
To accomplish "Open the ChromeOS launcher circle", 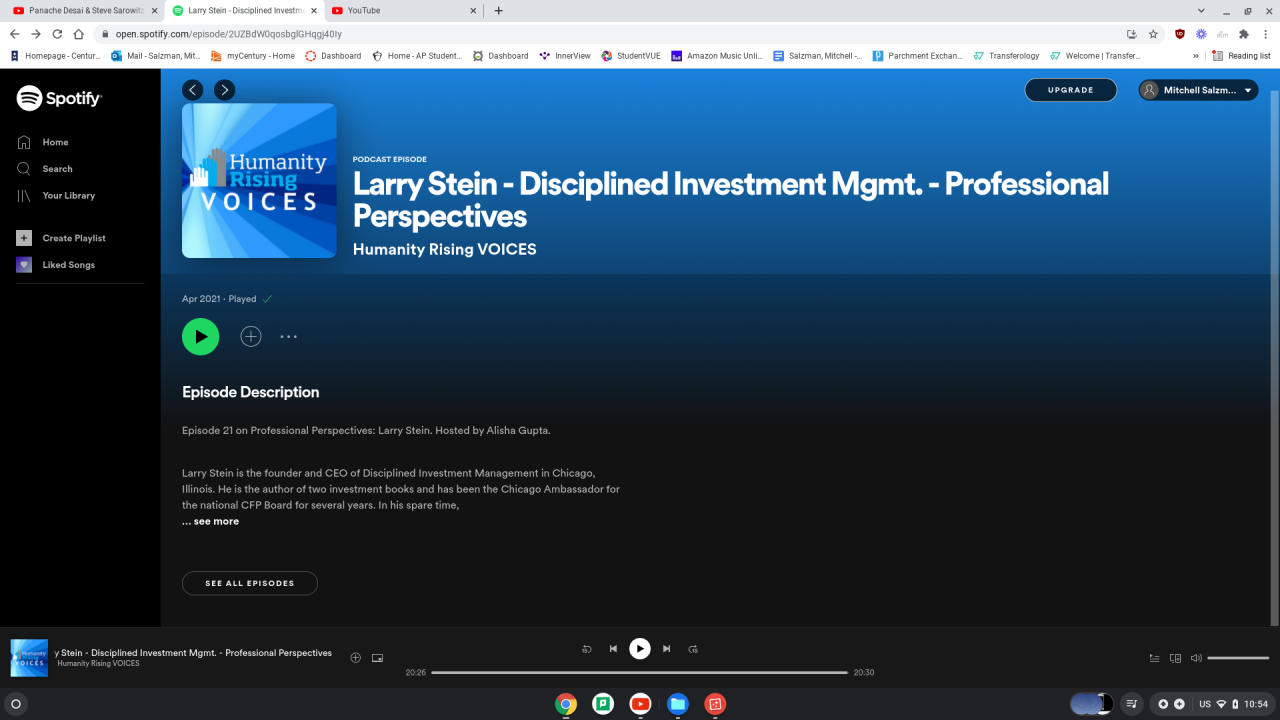I will point(16,704).
